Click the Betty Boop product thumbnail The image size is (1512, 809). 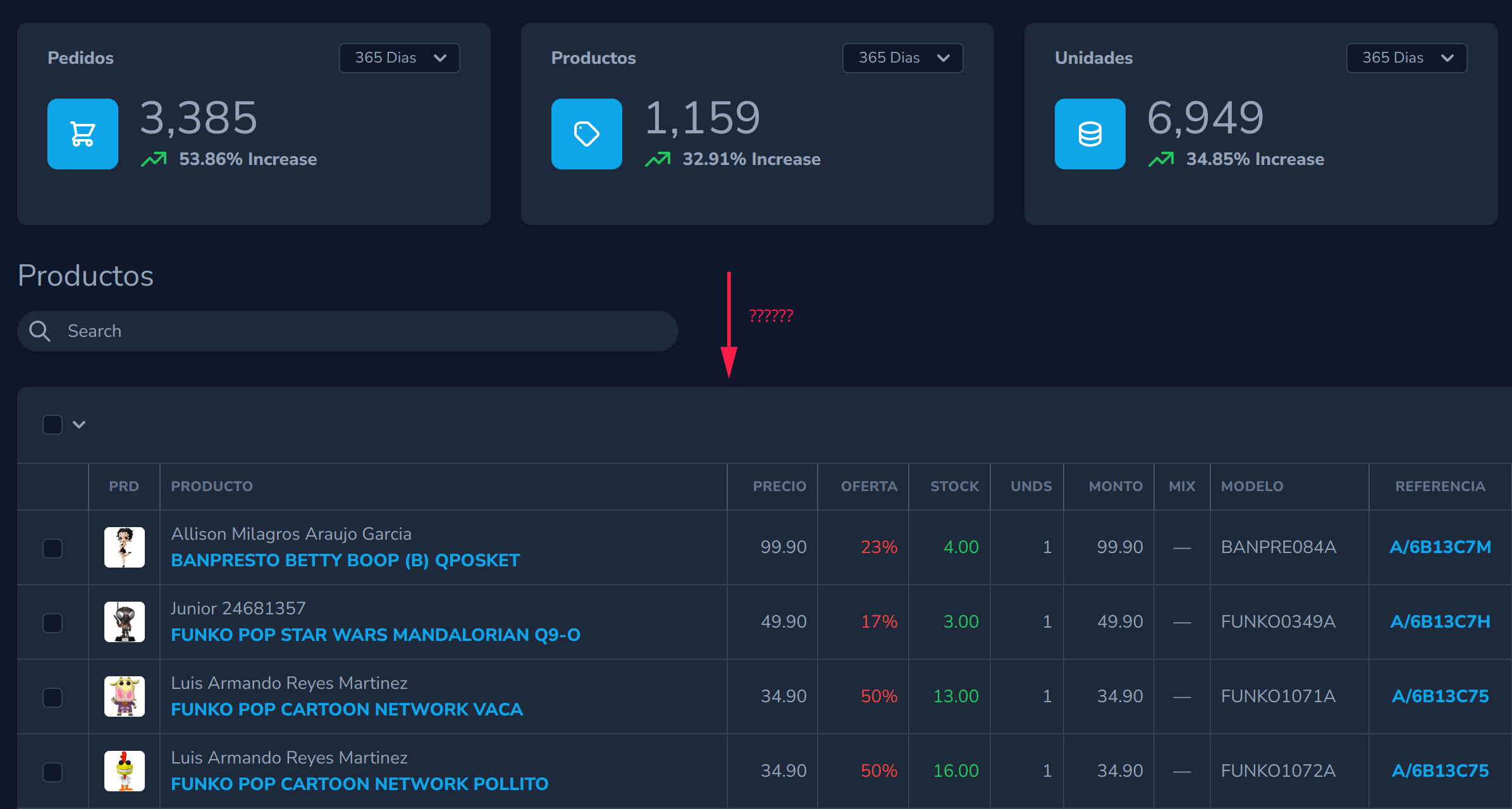pyautogui.click(x=124, y=547)
